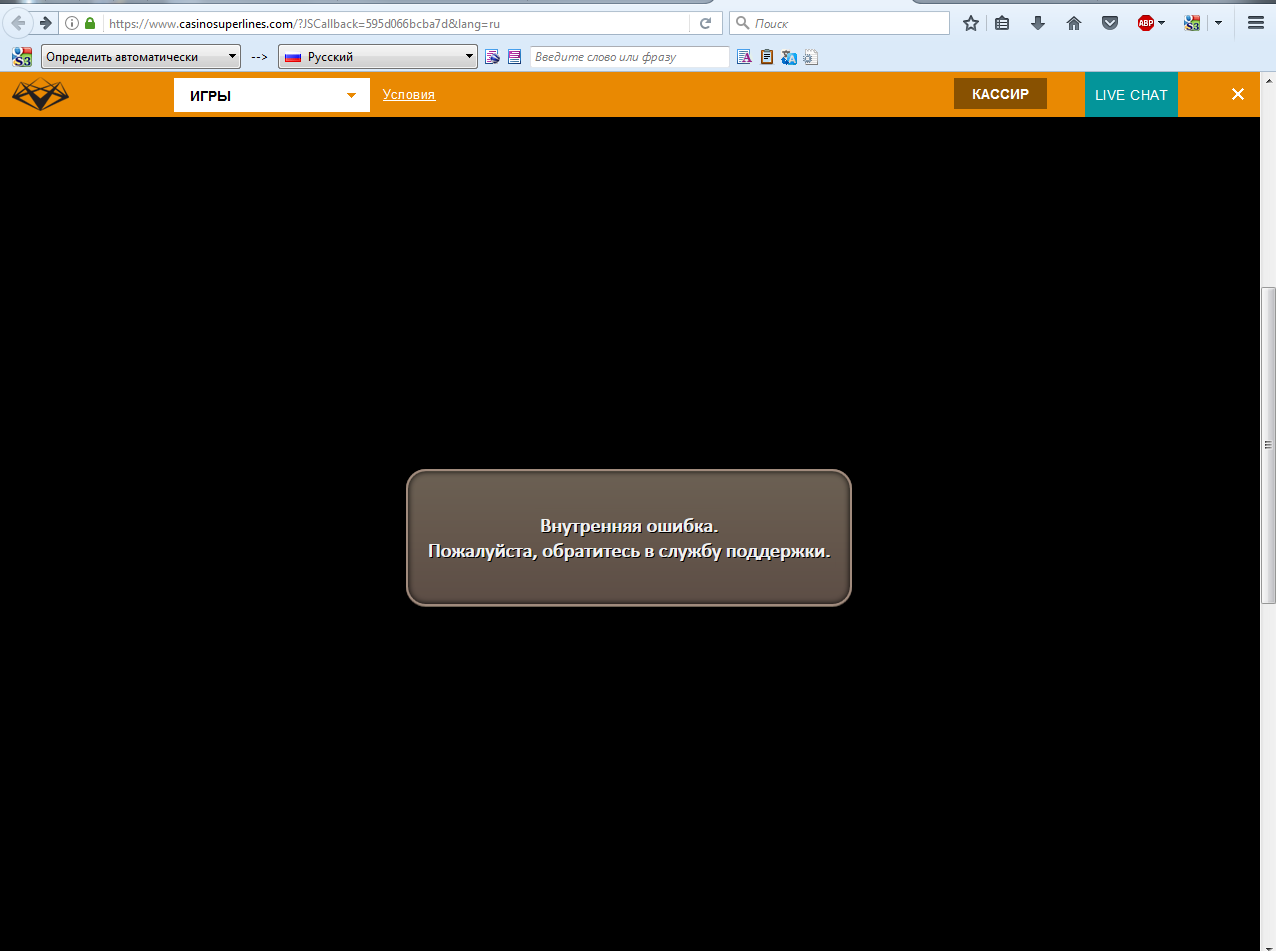Open the Firefox hamburger menu
The width and height of the screenshot is (1276, 951).
click(1255, 23)
